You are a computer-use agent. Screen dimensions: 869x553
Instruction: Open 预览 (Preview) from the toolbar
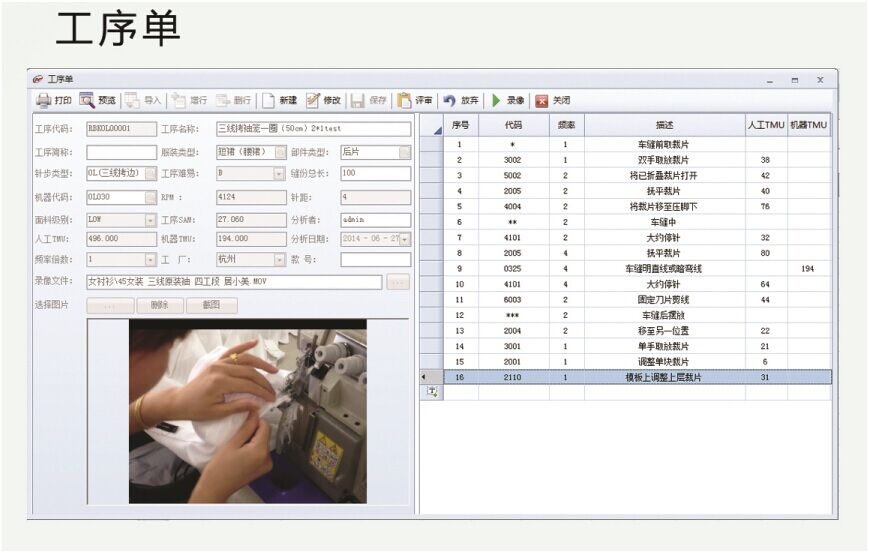point(87,101)
